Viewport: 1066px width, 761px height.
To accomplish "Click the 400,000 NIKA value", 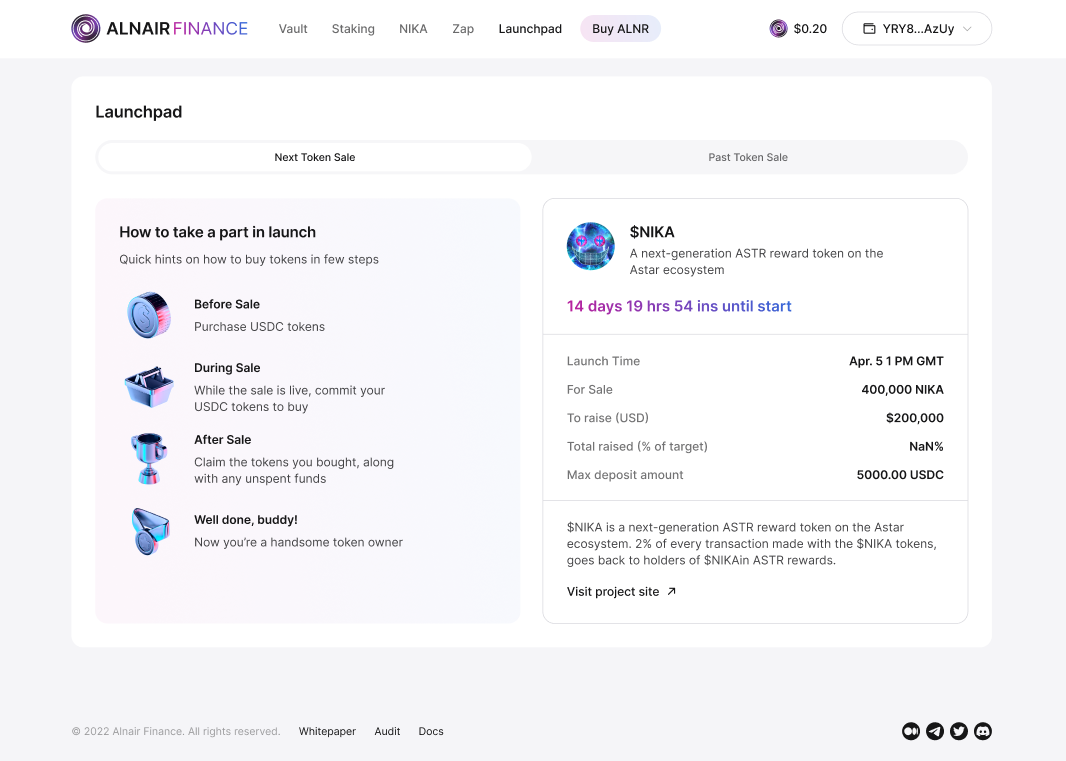I will coord(902,390).
